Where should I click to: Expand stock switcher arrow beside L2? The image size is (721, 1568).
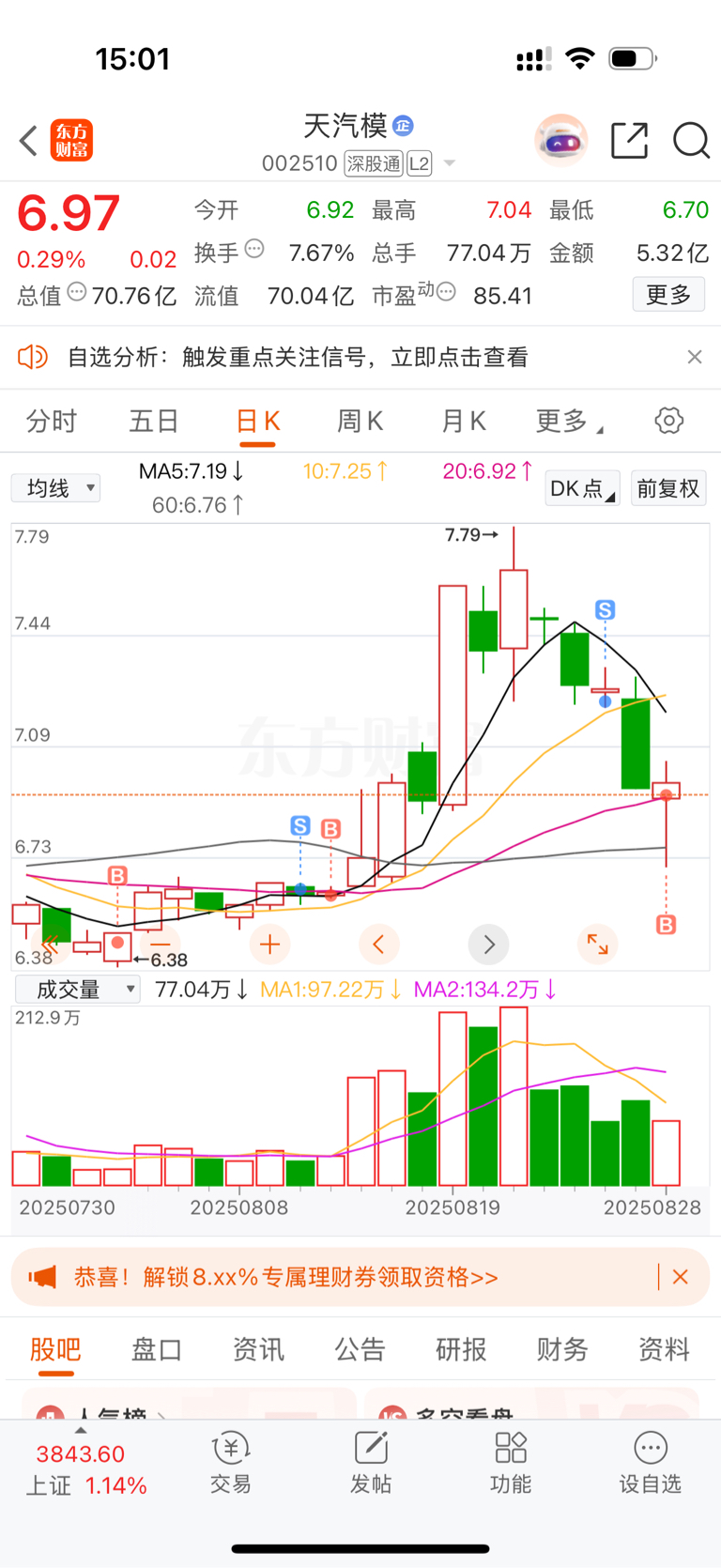click(x=450, y=163)
